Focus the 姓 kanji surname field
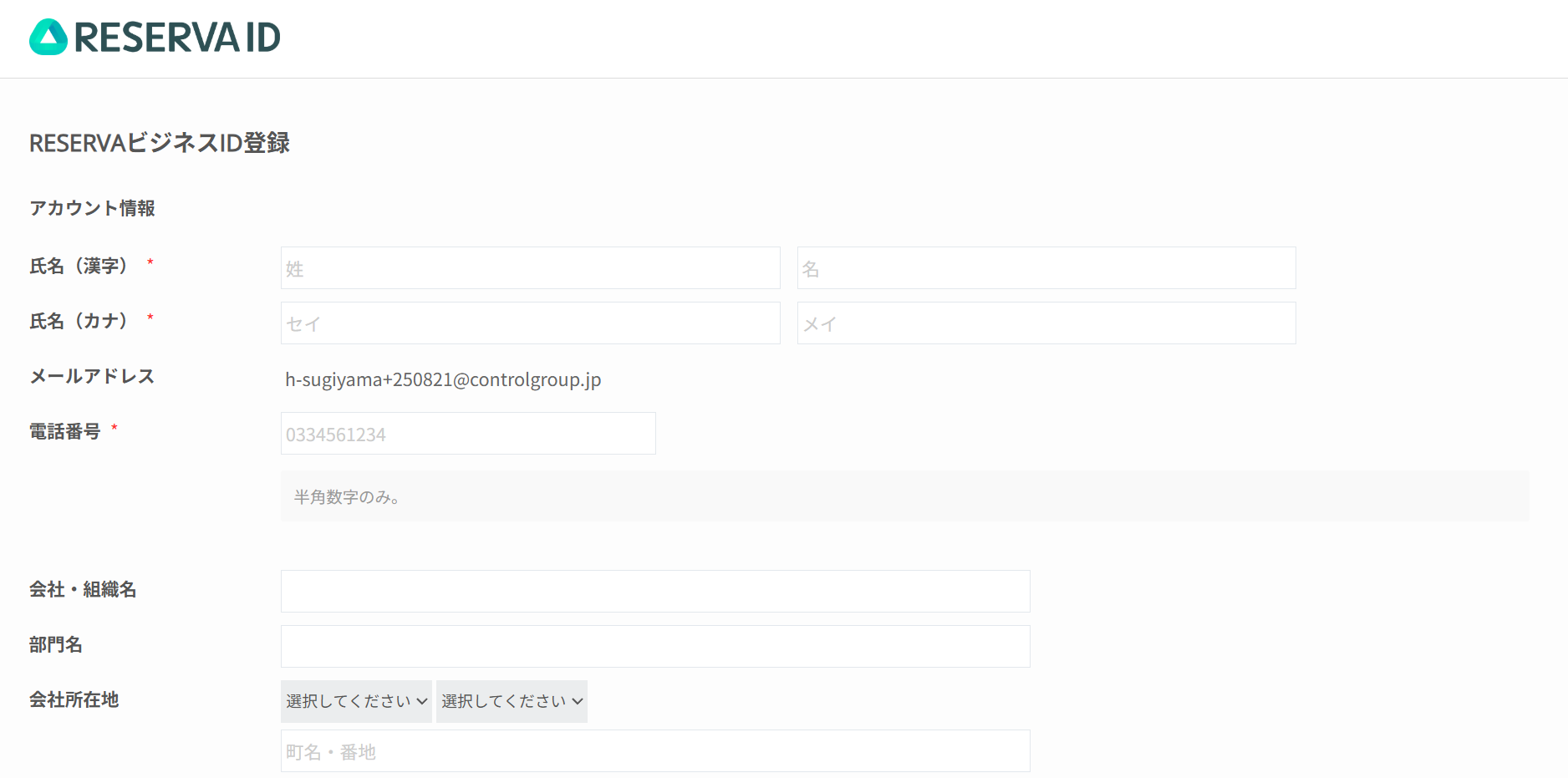This screenshot has height=778, width=1568. coord(531,268)
